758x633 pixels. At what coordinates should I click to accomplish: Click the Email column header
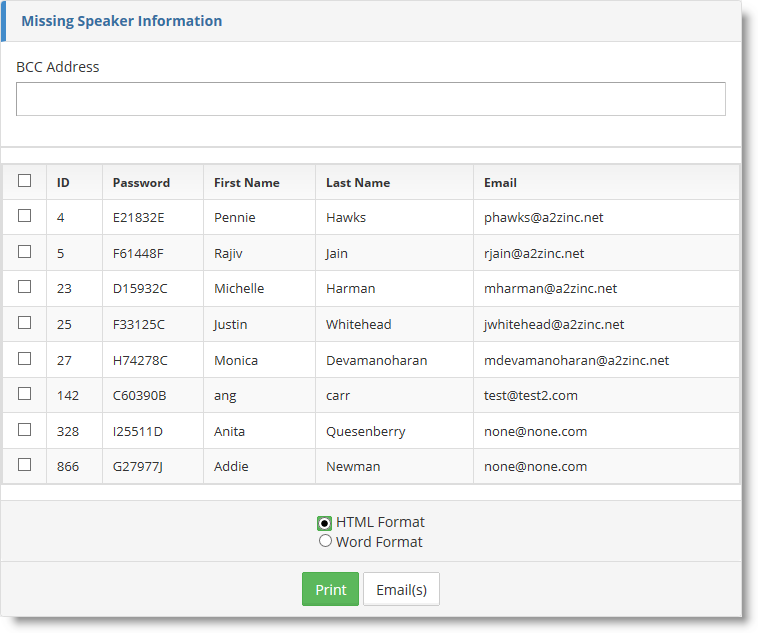point(500,183)
